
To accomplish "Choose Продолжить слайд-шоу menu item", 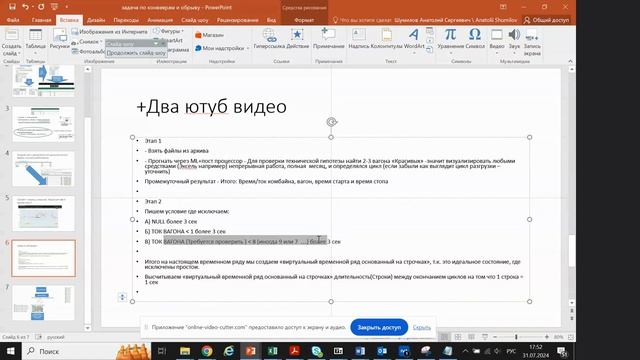I will click(136, 53).
